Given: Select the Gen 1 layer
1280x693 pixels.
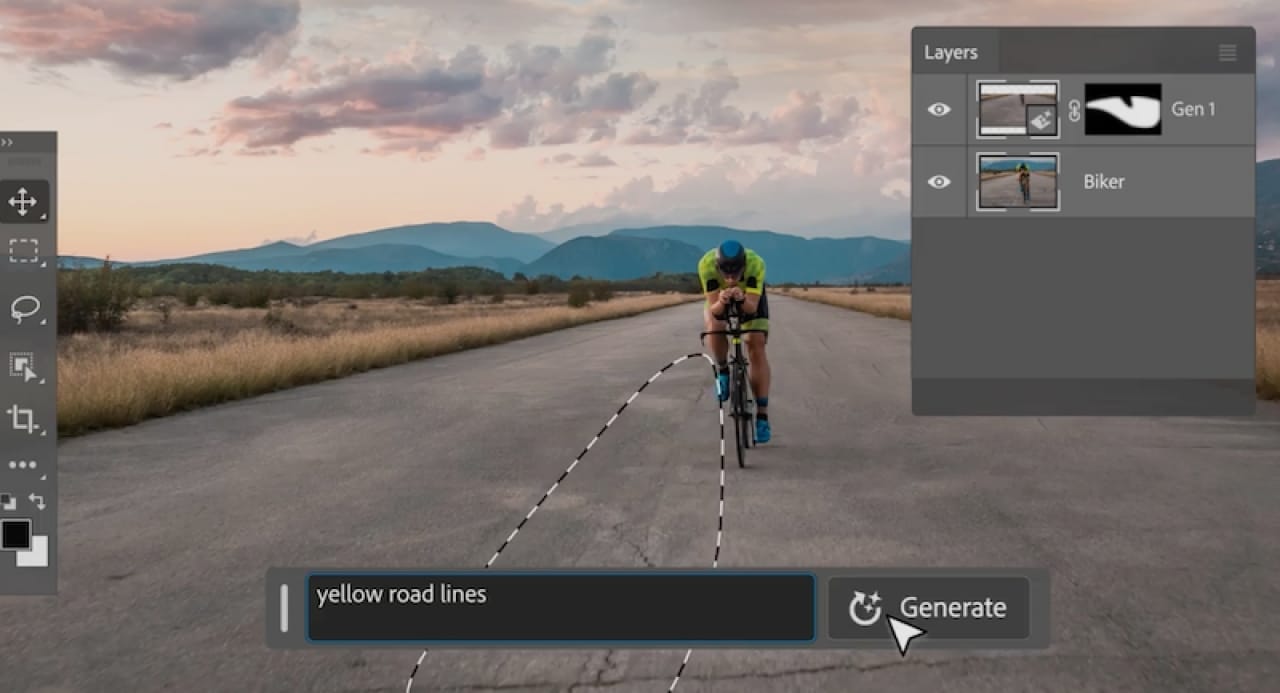Looking at the screenshot, I should 1193,110.
